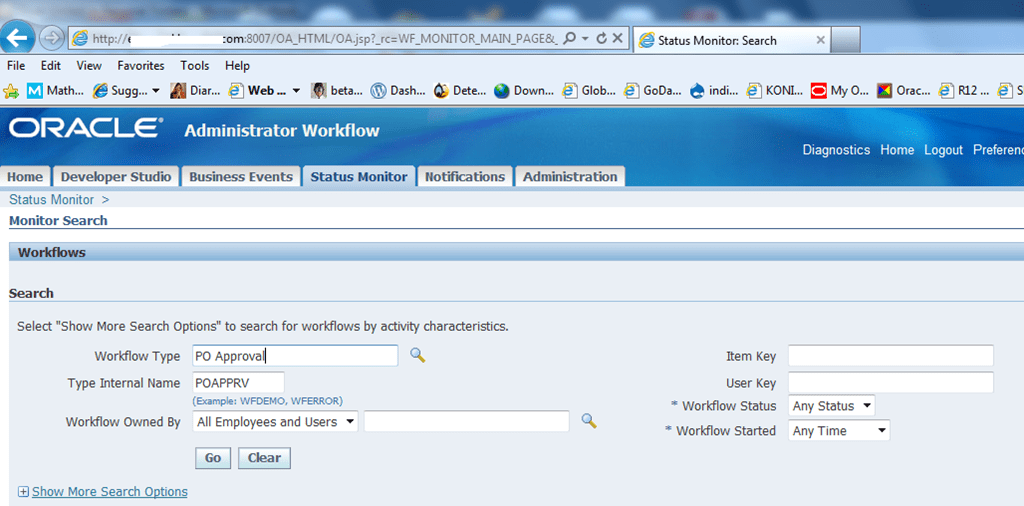Click the browser Forward arrow button

52,39
